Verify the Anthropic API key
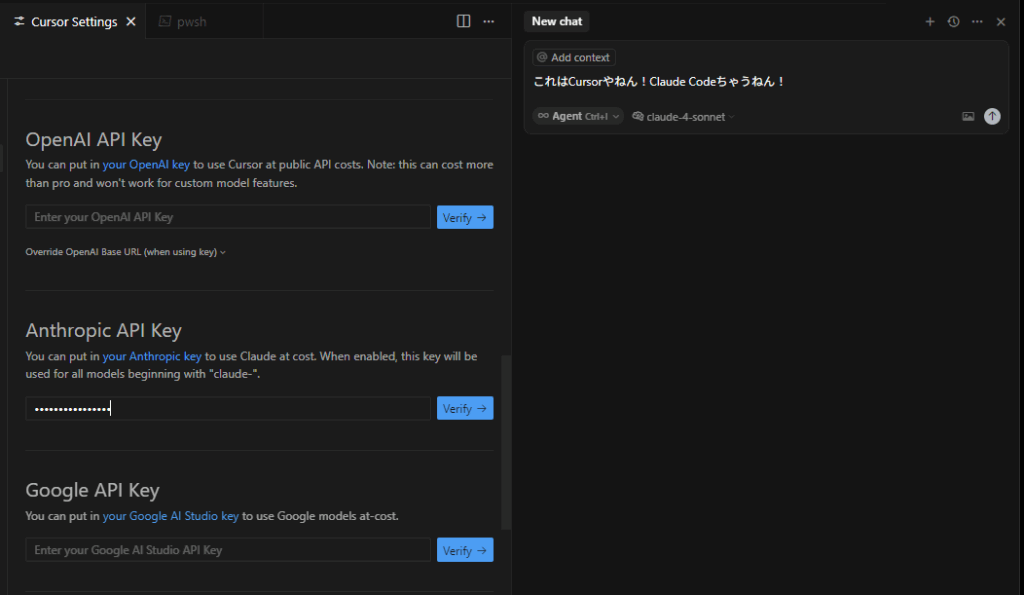The height and width of the screenshot is (595, 1024). 465,408
